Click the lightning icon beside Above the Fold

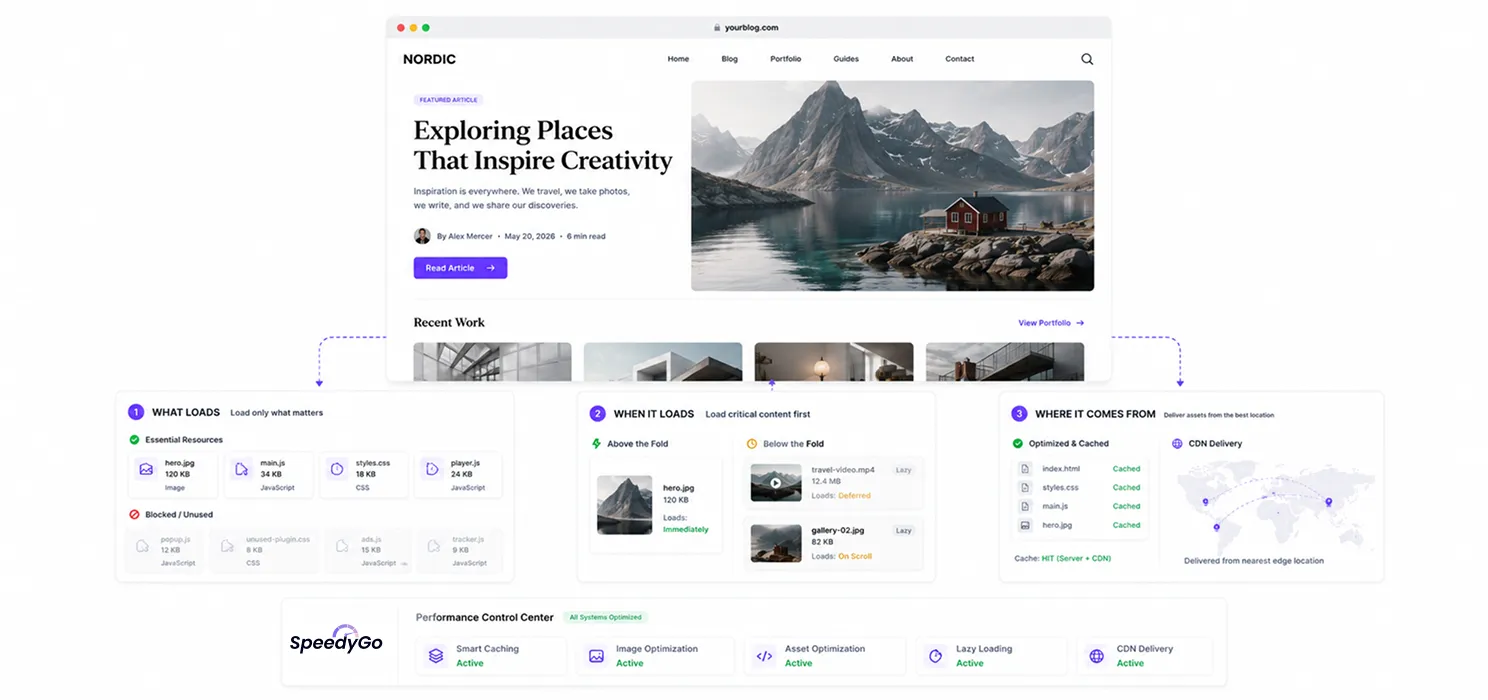pyautogui.click(x=597, y=443)
